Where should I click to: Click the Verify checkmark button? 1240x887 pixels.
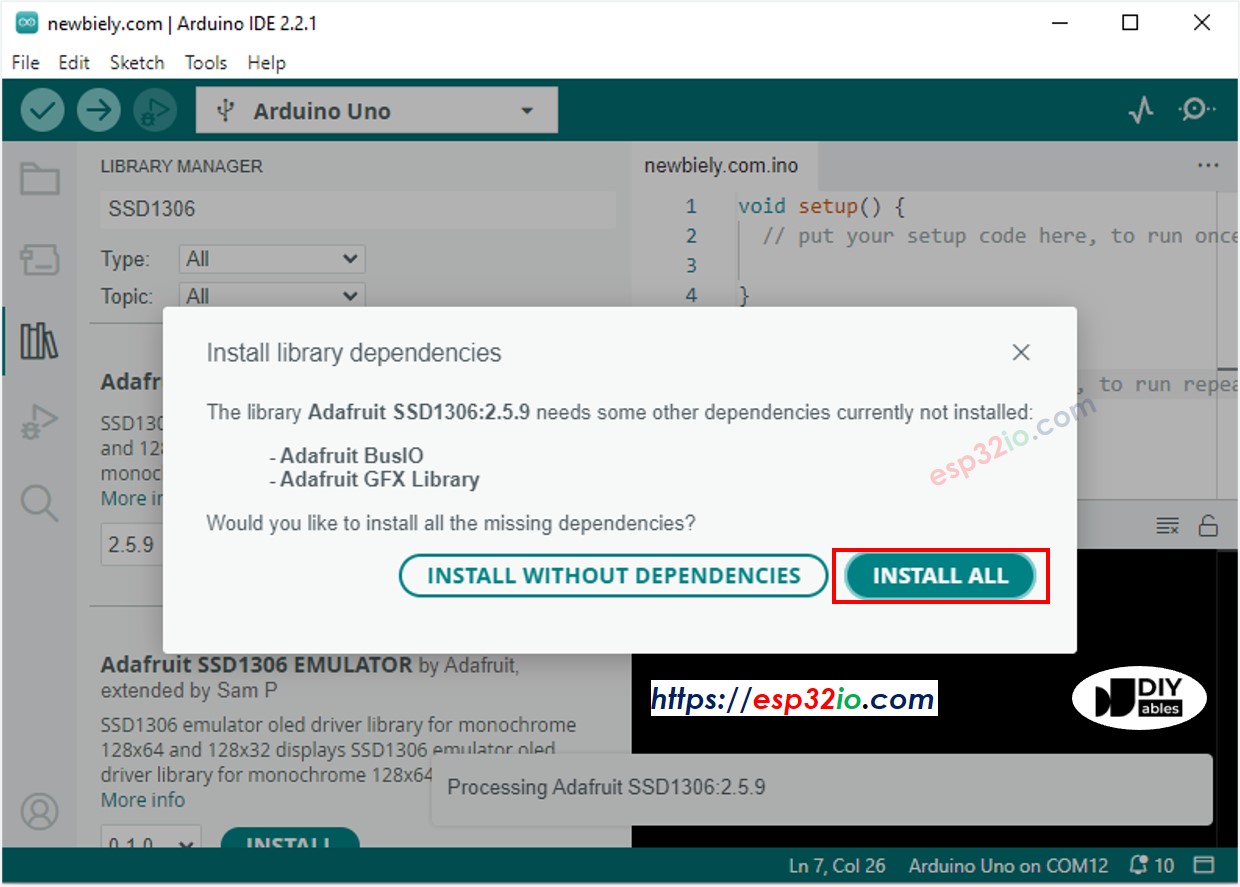(x=42, y=111)
